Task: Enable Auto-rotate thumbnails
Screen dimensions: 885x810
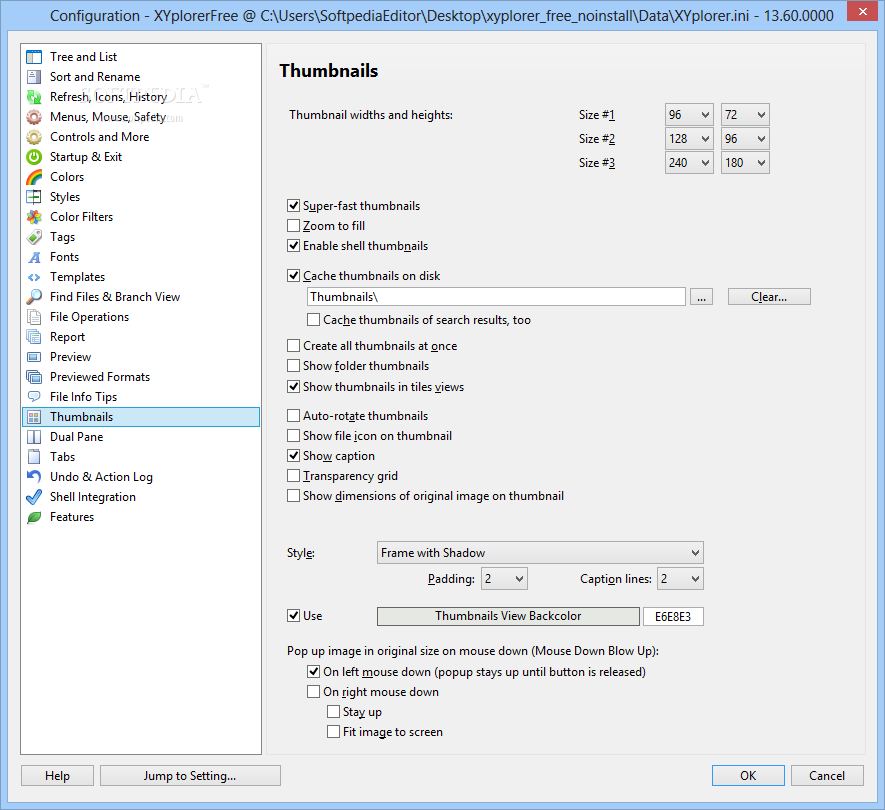Action: 293,416
